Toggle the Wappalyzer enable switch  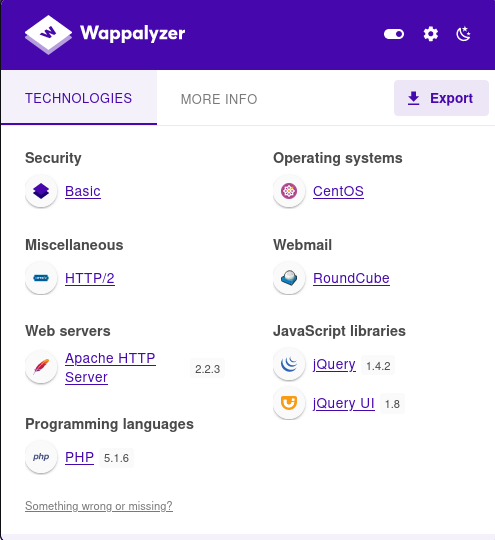[x=394, y=34]
